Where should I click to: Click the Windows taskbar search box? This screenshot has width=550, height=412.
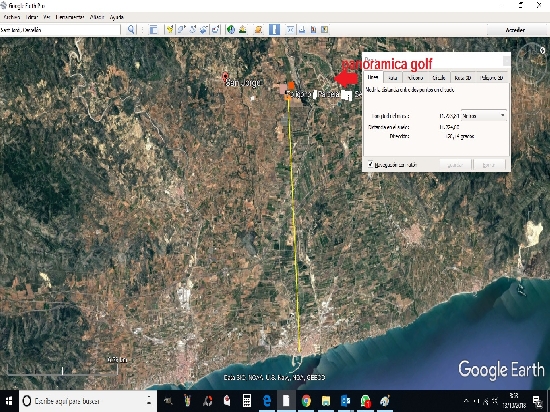tap(88, 401)
